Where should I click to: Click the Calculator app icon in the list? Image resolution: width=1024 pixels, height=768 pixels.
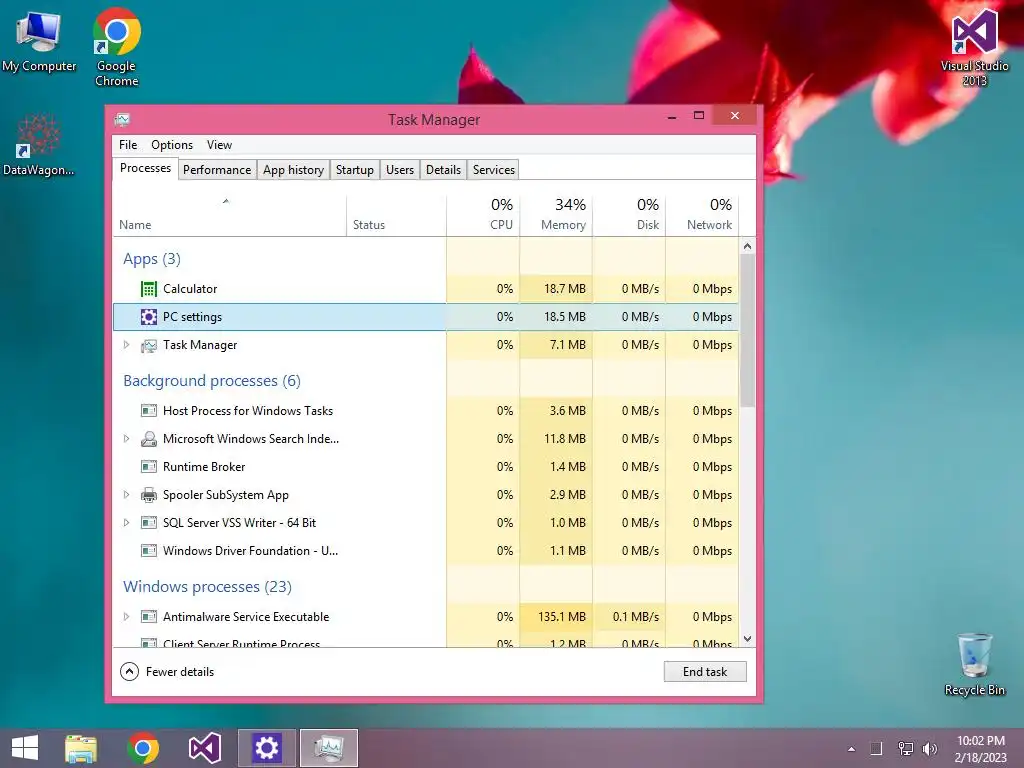click(149, 289)
